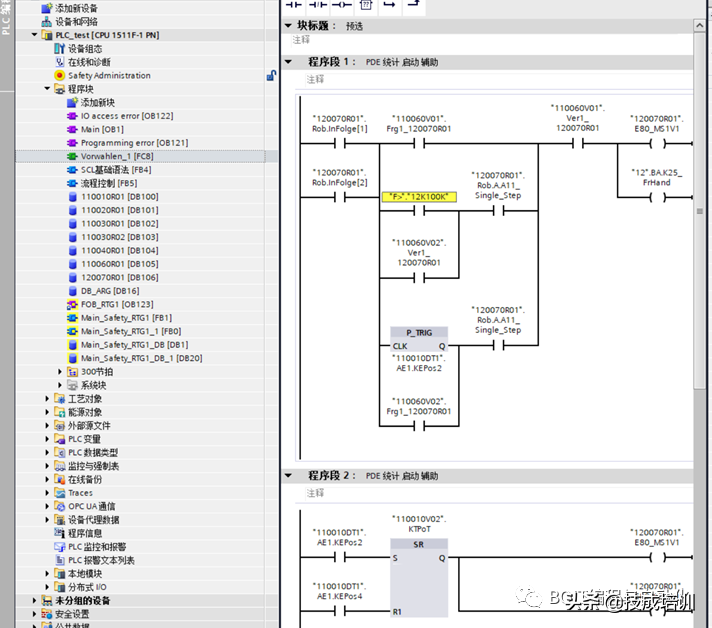Insert an output coil from toolbar
Screen dimensions: 712x628
(343, 5)
